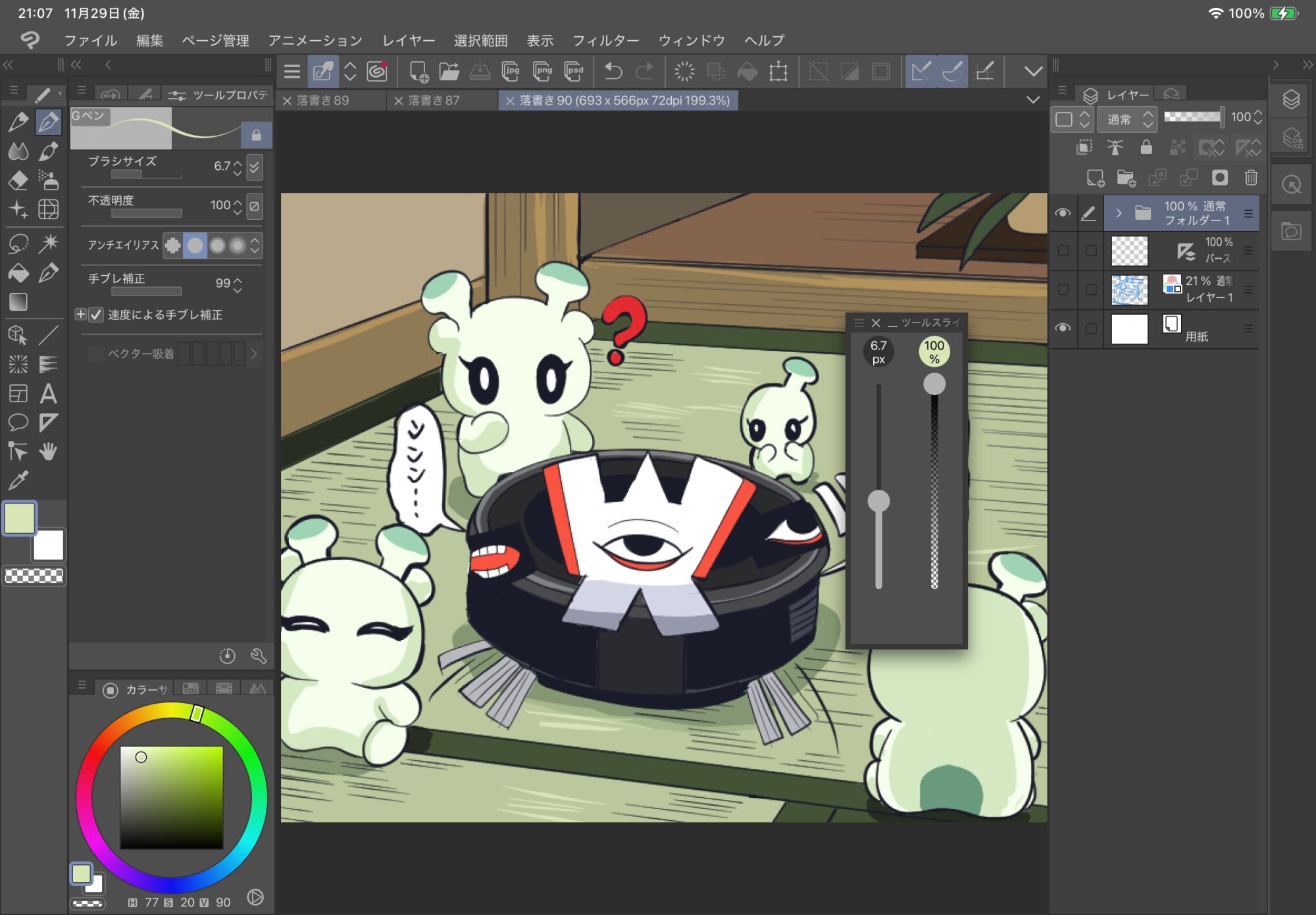This screenshot has width=1316, height=915.
Task: Switch to the 落書き89 tab
Action: pyautogui.click(x=322, y=101)
